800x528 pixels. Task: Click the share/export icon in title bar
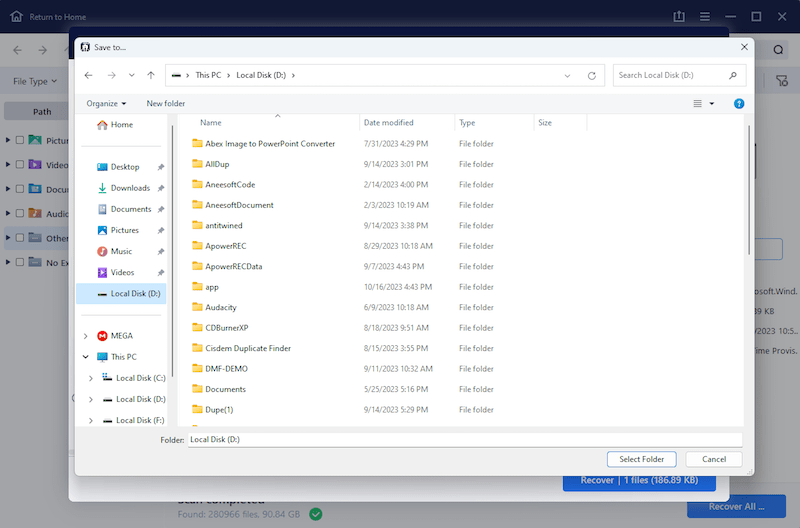click(x=679, y=16)
